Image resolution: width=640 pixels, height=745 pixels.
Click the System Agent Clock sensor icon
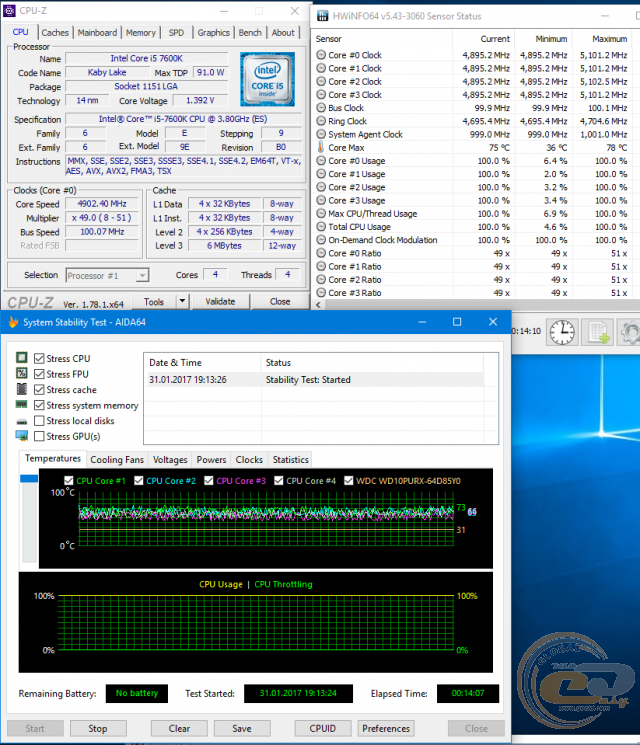[x=321, y=134]
